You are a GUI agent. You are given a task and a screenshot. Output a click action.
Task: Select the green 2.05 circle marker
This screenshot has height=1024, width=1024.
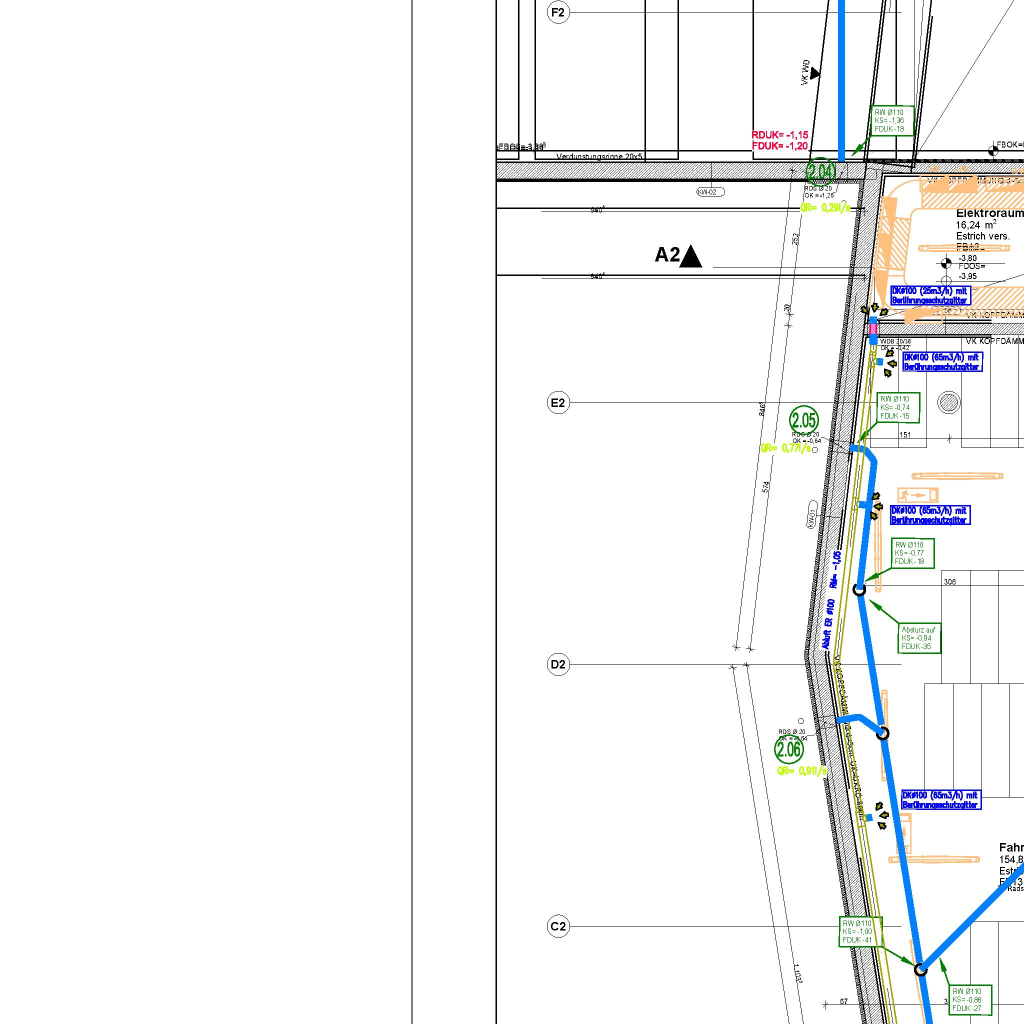pos(804,420)
